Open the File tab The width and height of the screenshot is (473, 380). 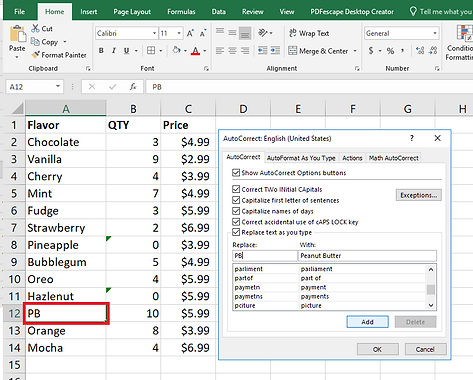pos(20,12)
